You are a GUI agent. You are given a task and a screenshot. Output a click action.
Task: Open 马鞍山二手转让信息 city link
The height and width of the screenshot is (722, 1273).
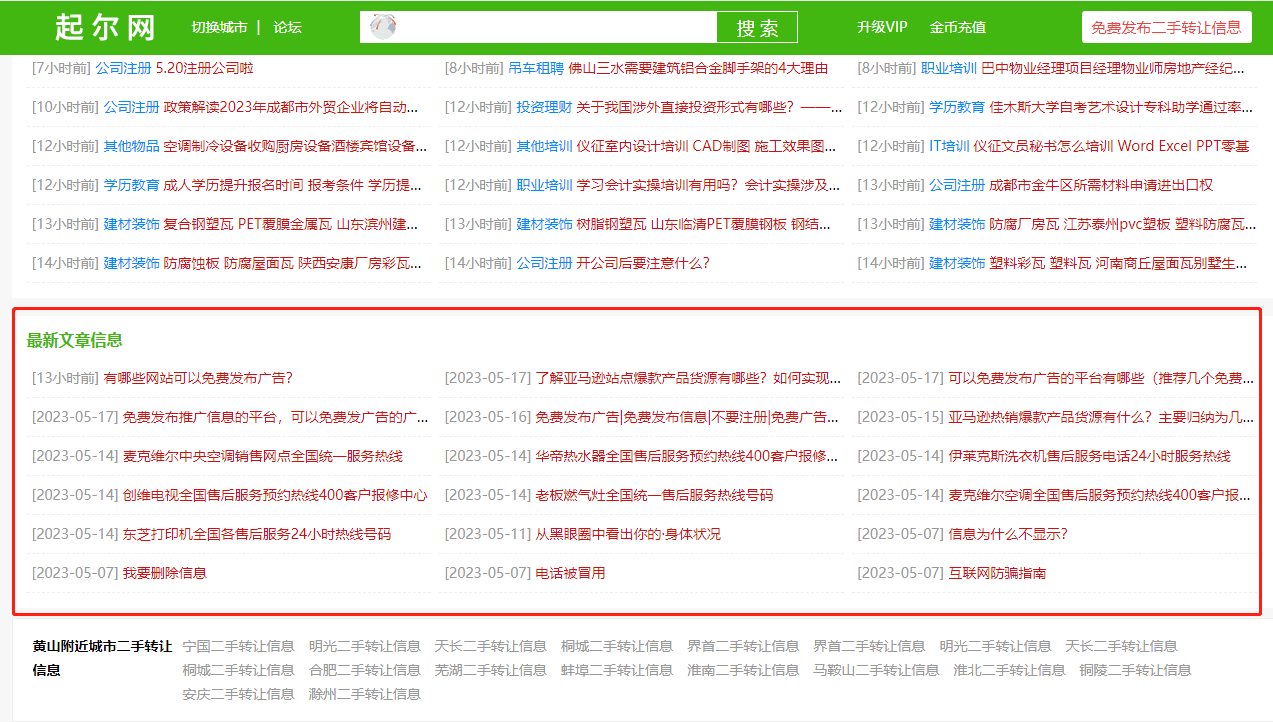pos(876,670)
